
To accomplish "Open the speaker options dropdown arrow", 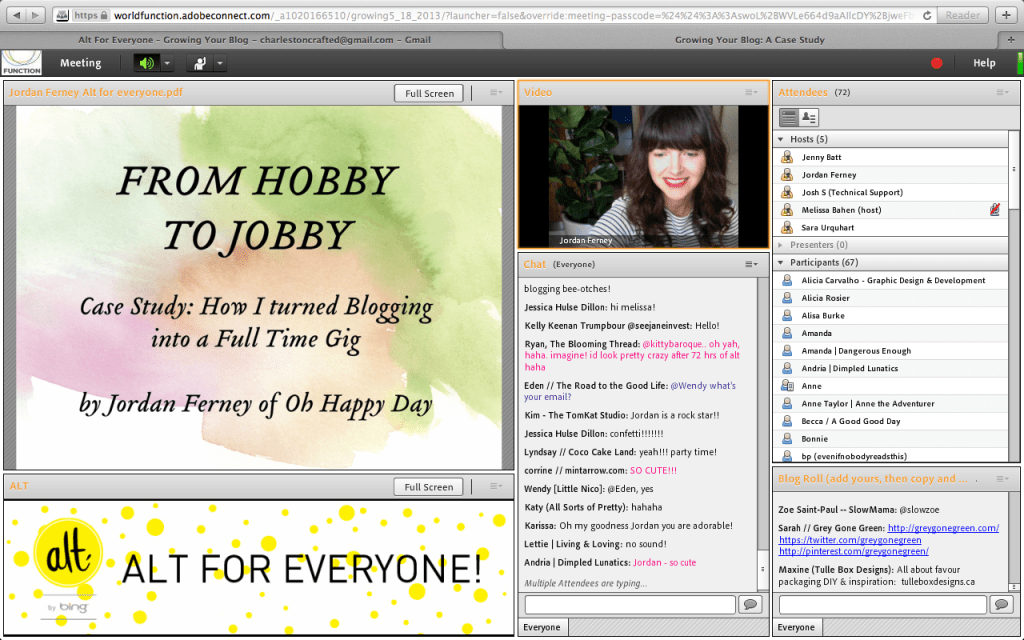I will click(167, 63).
